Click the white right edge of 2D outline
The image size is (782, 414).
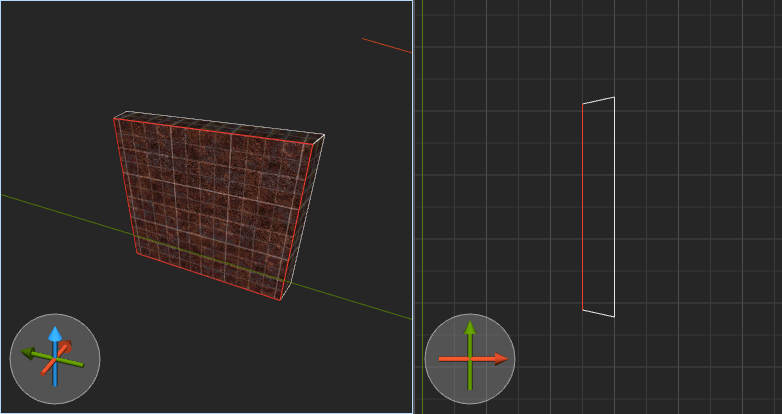coord(614,205)
